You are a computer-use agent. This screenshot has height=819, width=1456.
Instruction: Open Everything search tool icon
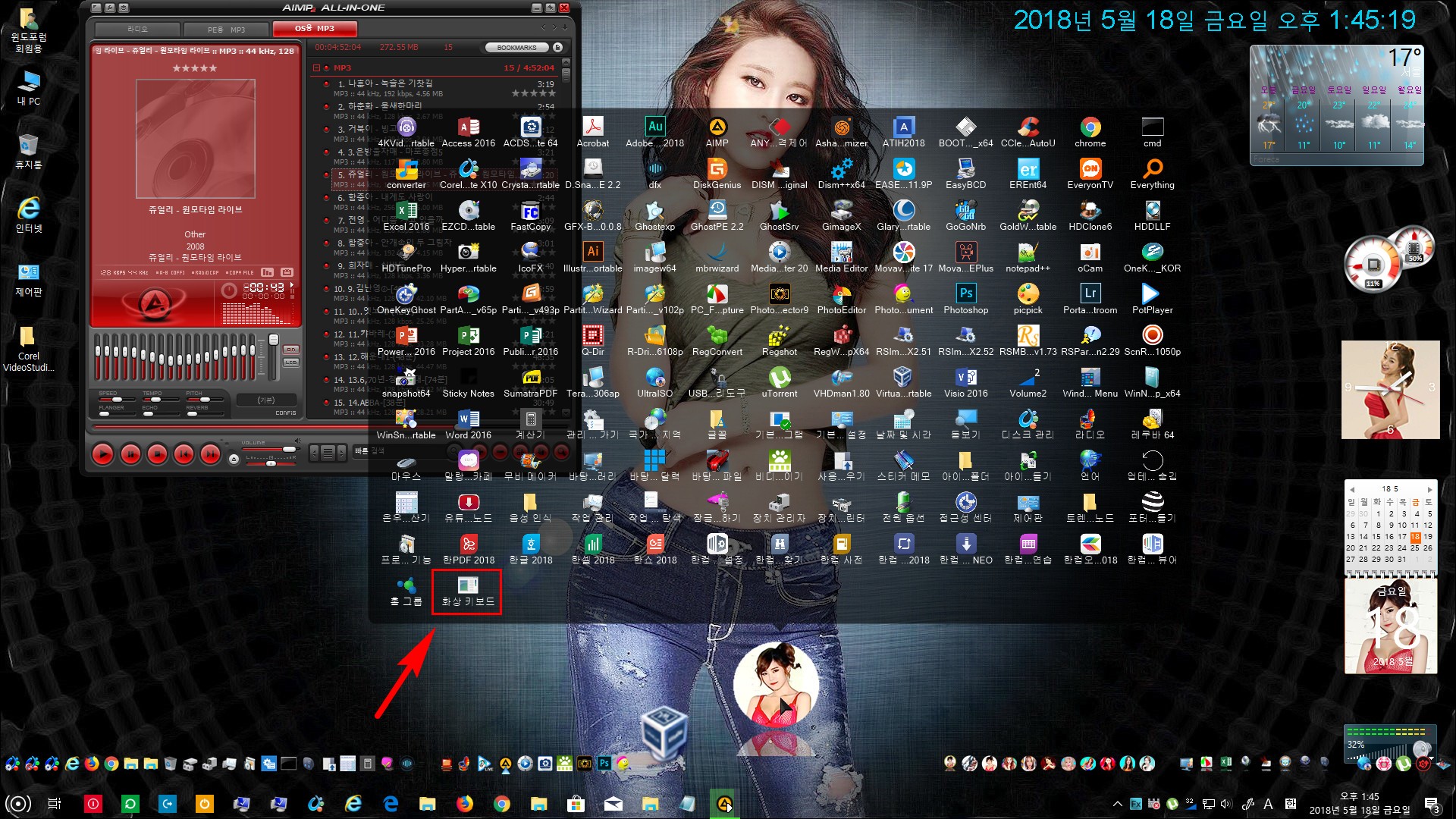[1152, 174]
